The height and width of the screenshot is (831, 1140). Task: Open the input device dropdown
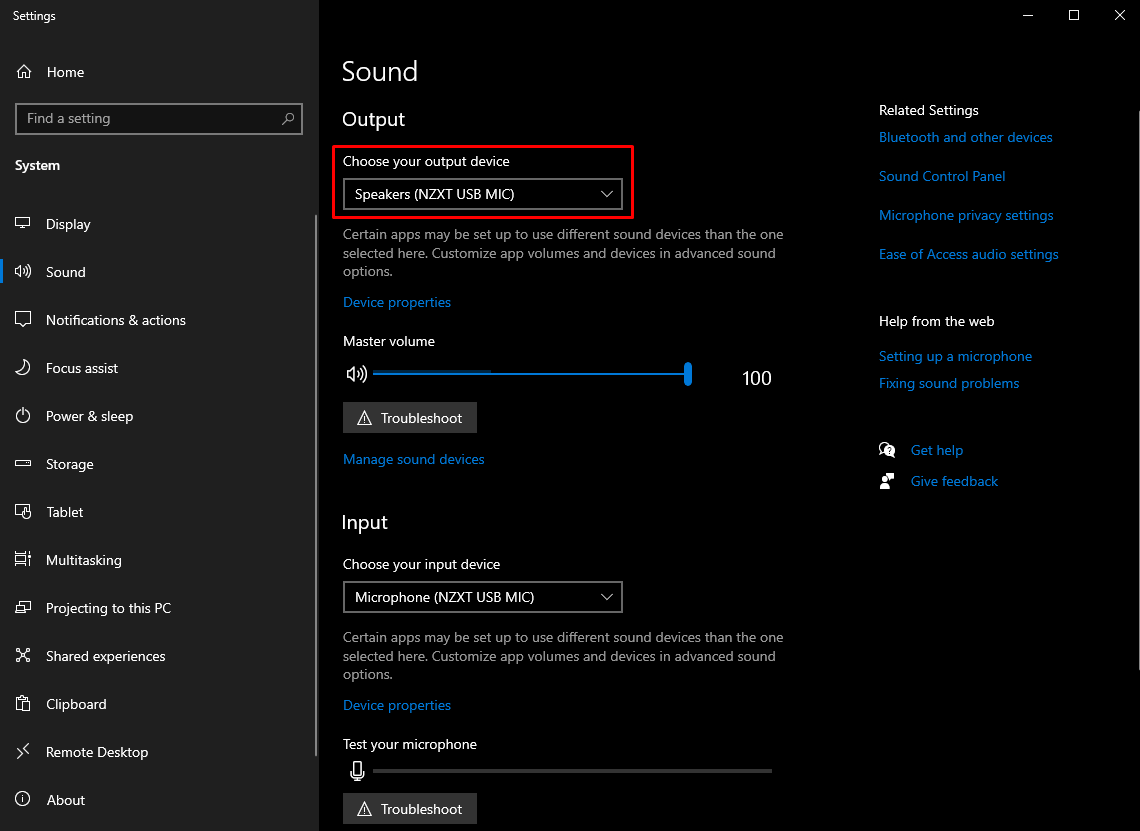pyautogui.click(x=483, y=597)
